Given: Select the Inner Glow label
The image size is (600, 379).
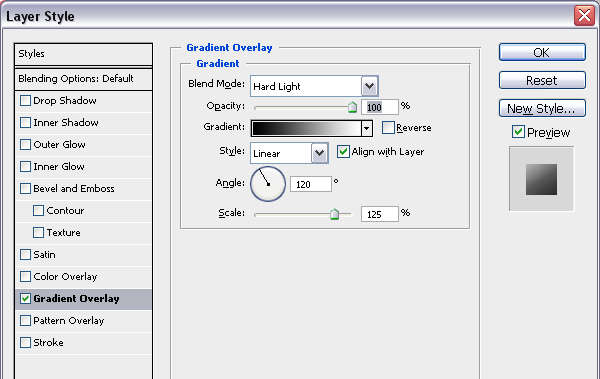Looking at the screenshot, I should tap(59, 167).
